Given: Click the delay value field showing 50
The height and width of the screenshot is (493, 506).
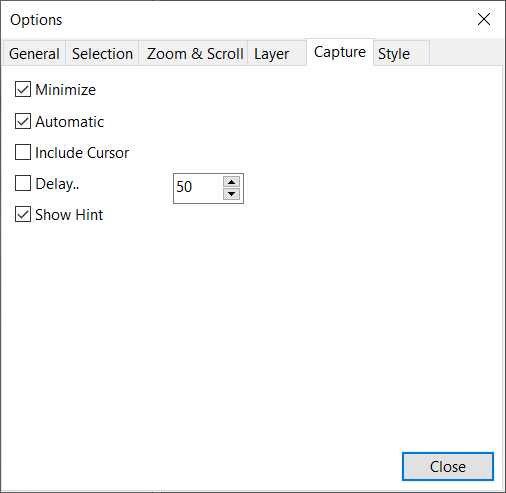Looking at the screenshot, I should point(198,188).
